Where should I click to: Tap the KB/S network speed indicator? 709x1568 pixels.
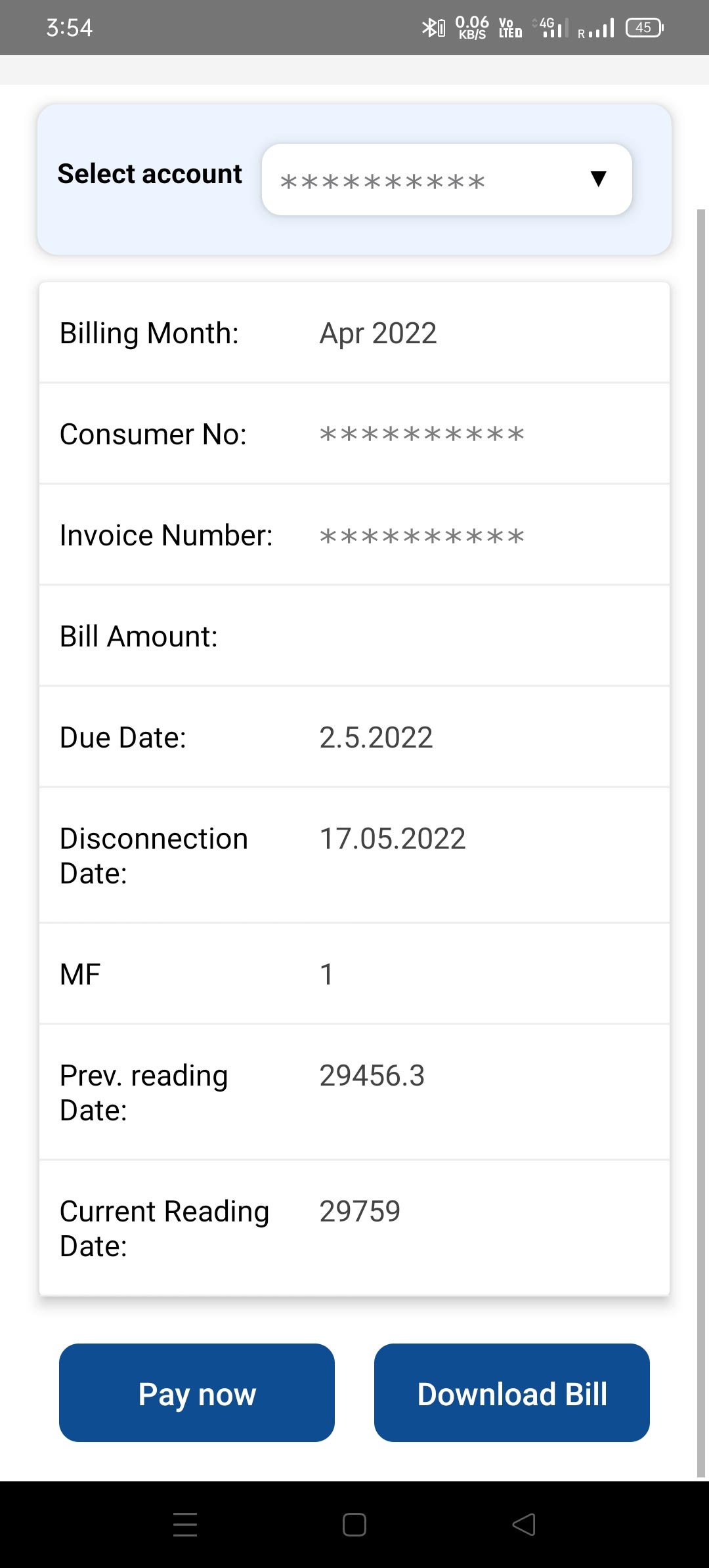coord(472,28)
